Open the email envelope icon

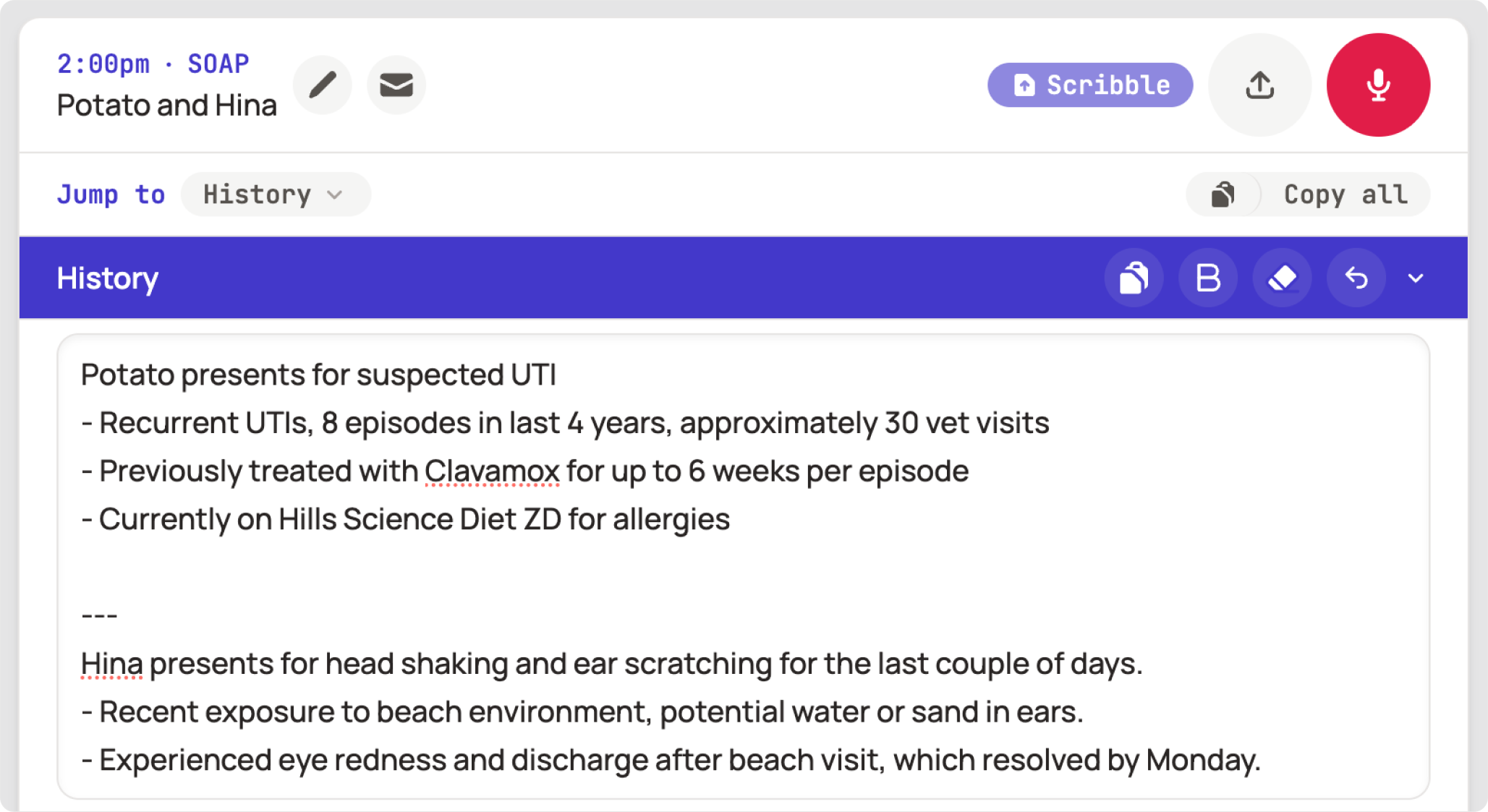click(x=396, y=85)
